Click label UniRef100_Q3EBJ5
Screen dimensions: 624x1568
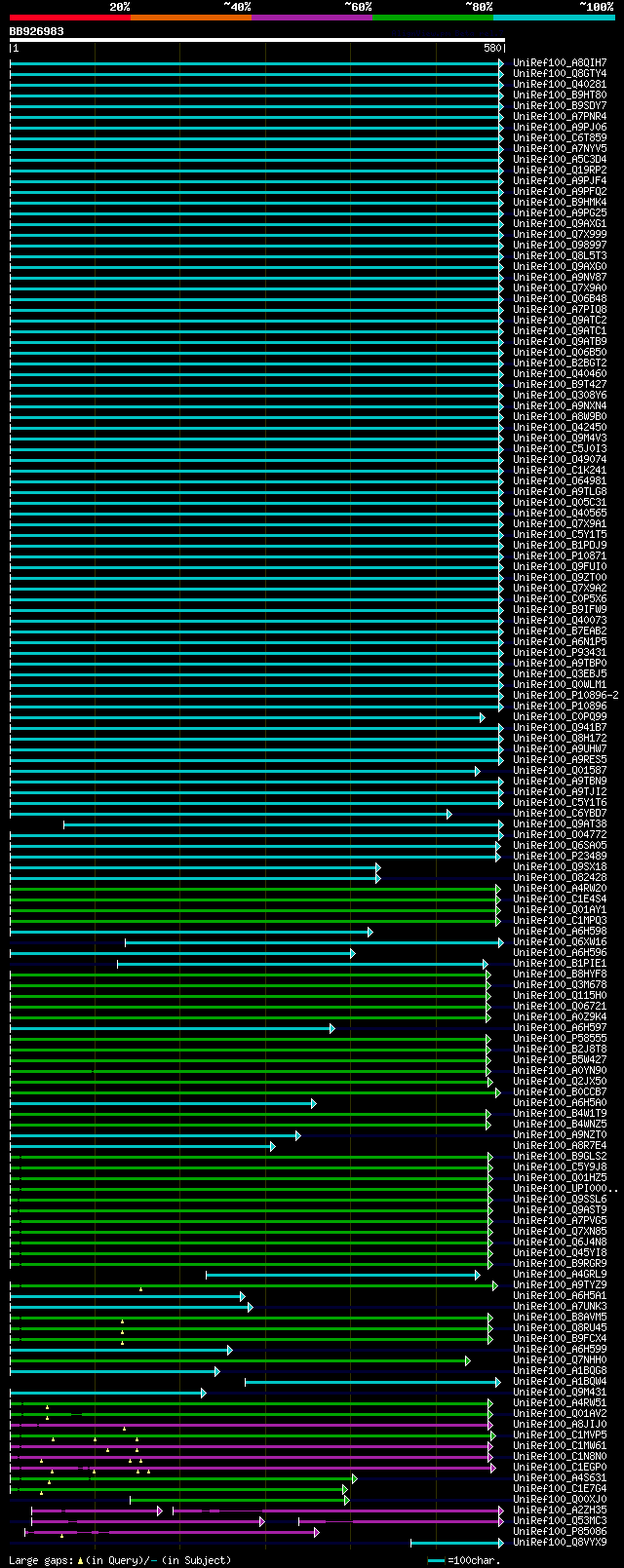pos(560,674)
